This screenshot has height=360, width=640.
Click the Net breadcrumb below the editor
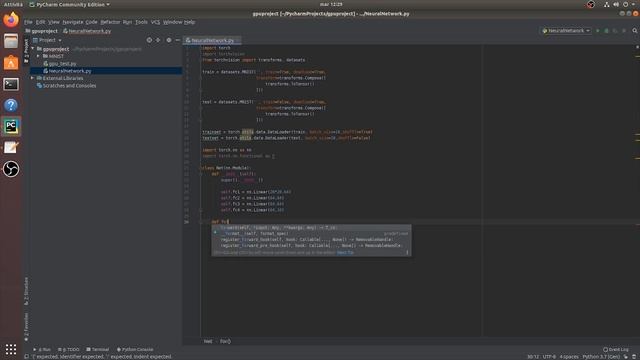[x=208, y=341]
